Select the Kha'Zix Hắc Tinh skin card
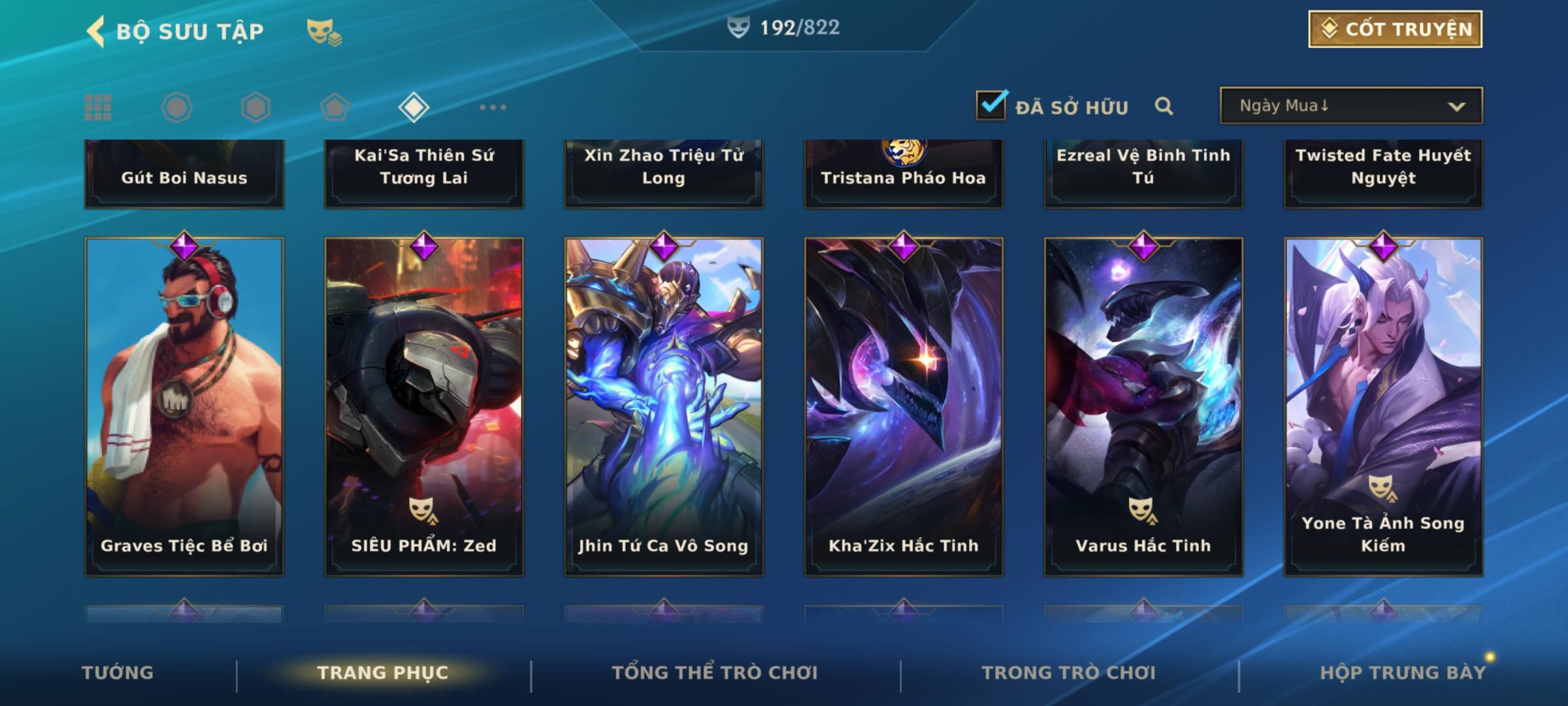The height and width of the screenshot is (706, 1568). coord(904,406)
